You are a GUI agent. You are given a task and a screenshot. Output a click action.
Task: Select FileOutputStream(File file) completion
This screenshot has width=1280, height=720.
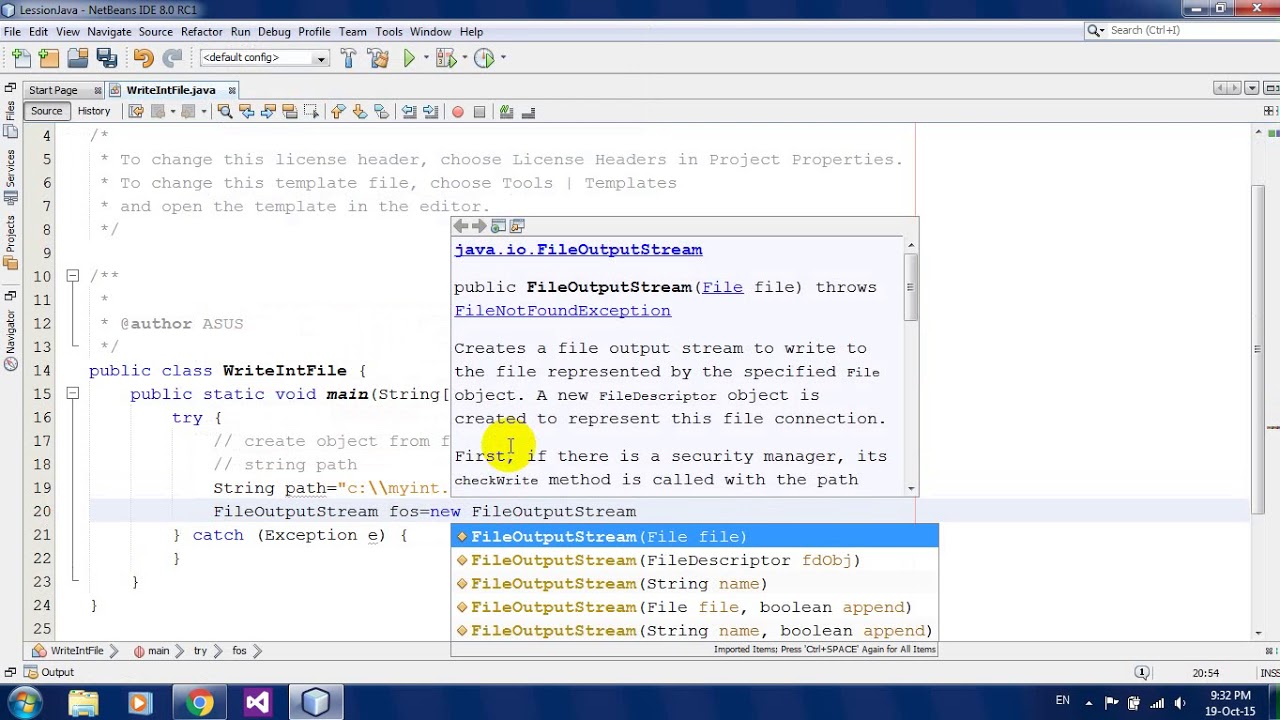coord(694,537)
